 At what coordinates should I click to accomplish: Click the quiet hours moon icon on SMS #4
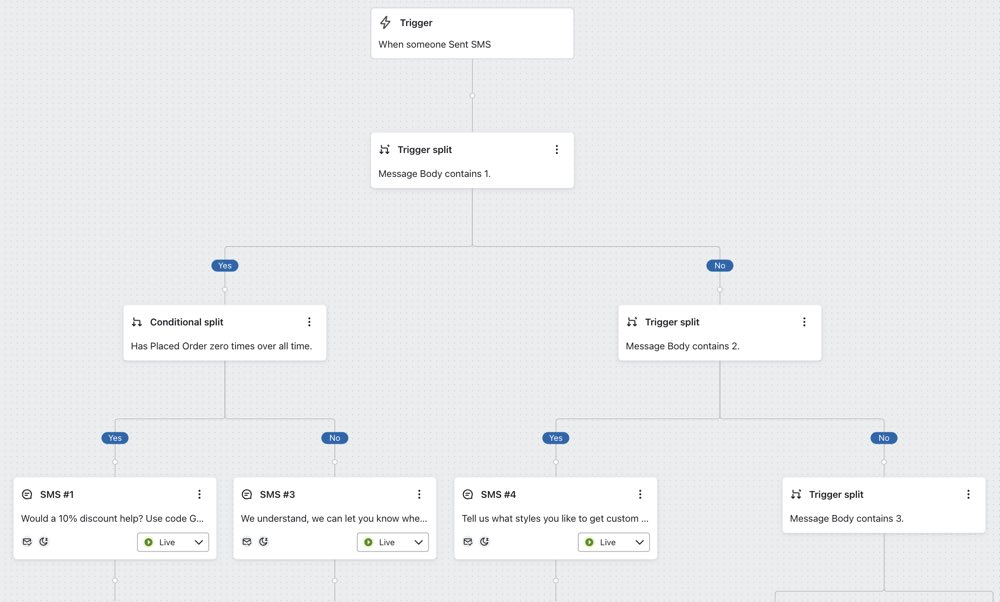(484, 542)
